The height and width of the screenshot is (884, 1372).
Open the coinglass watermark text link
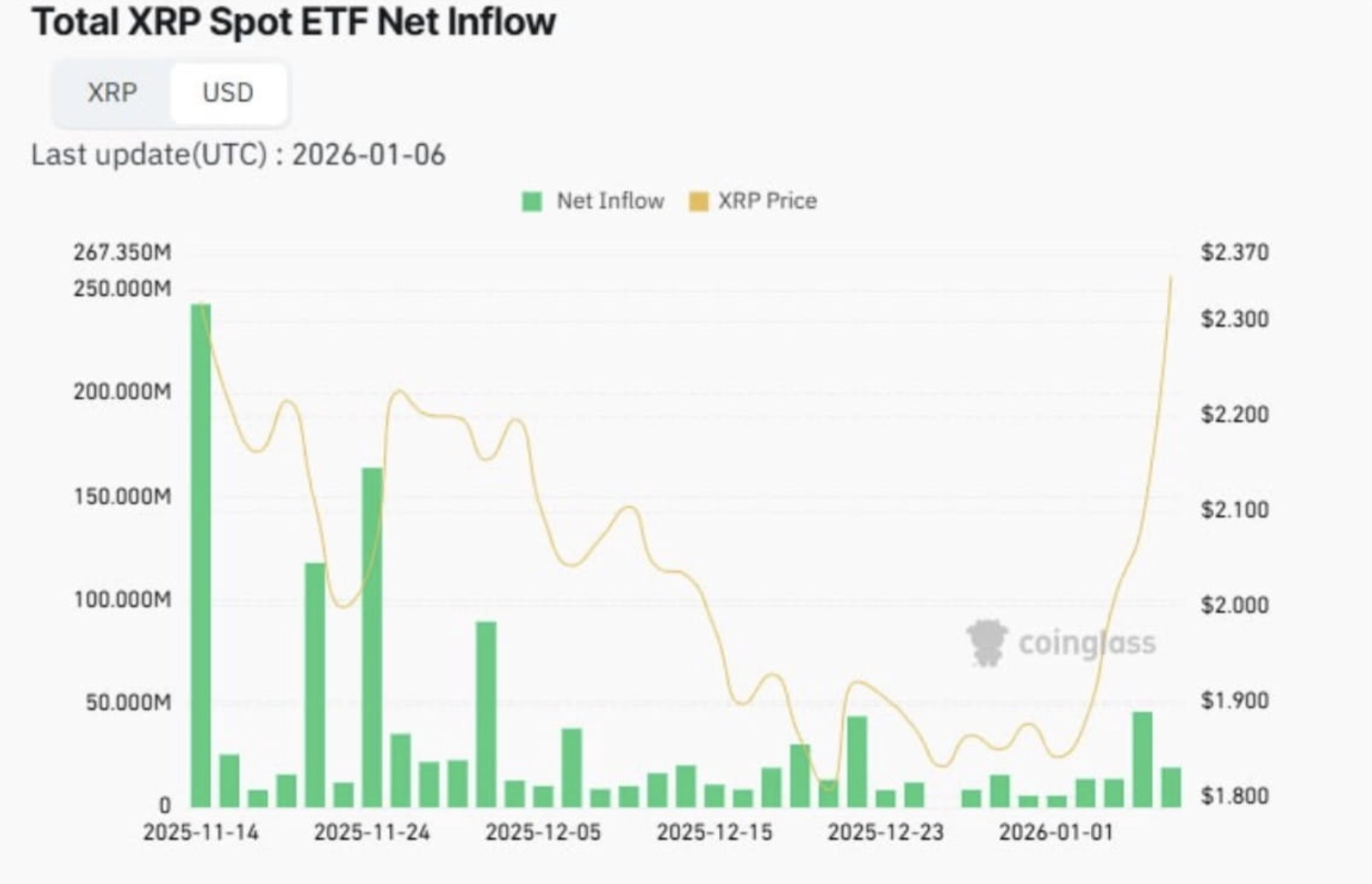1087,643
